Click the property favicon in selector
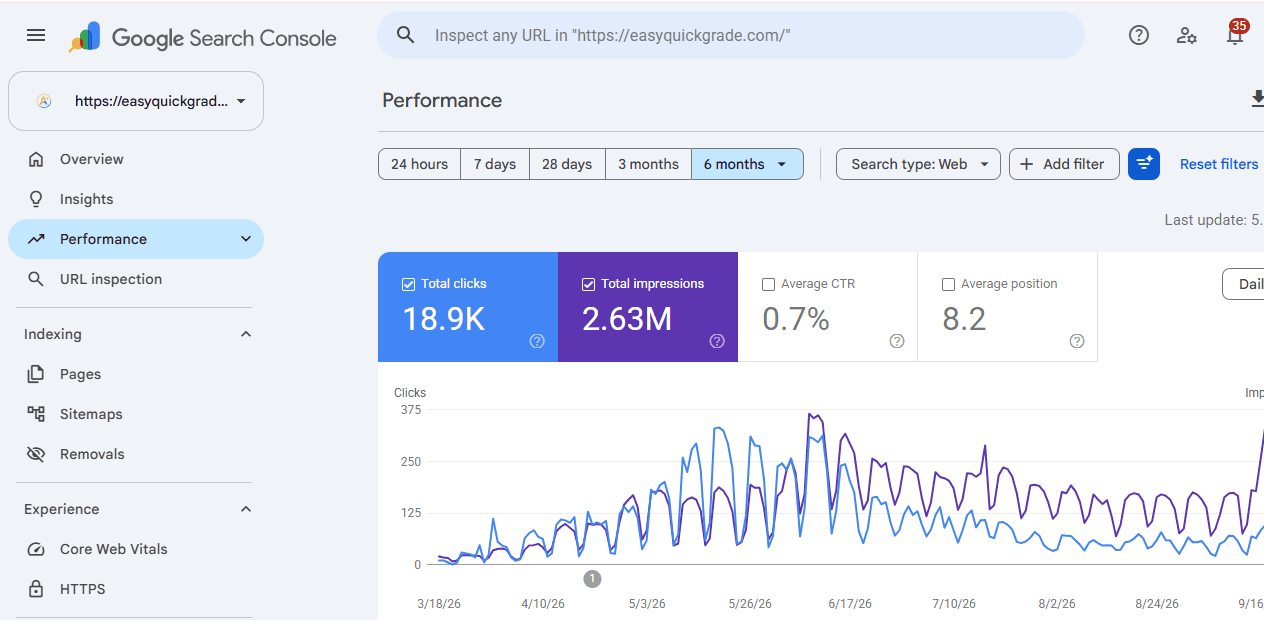1264x620 pixels. pos(44,101)
